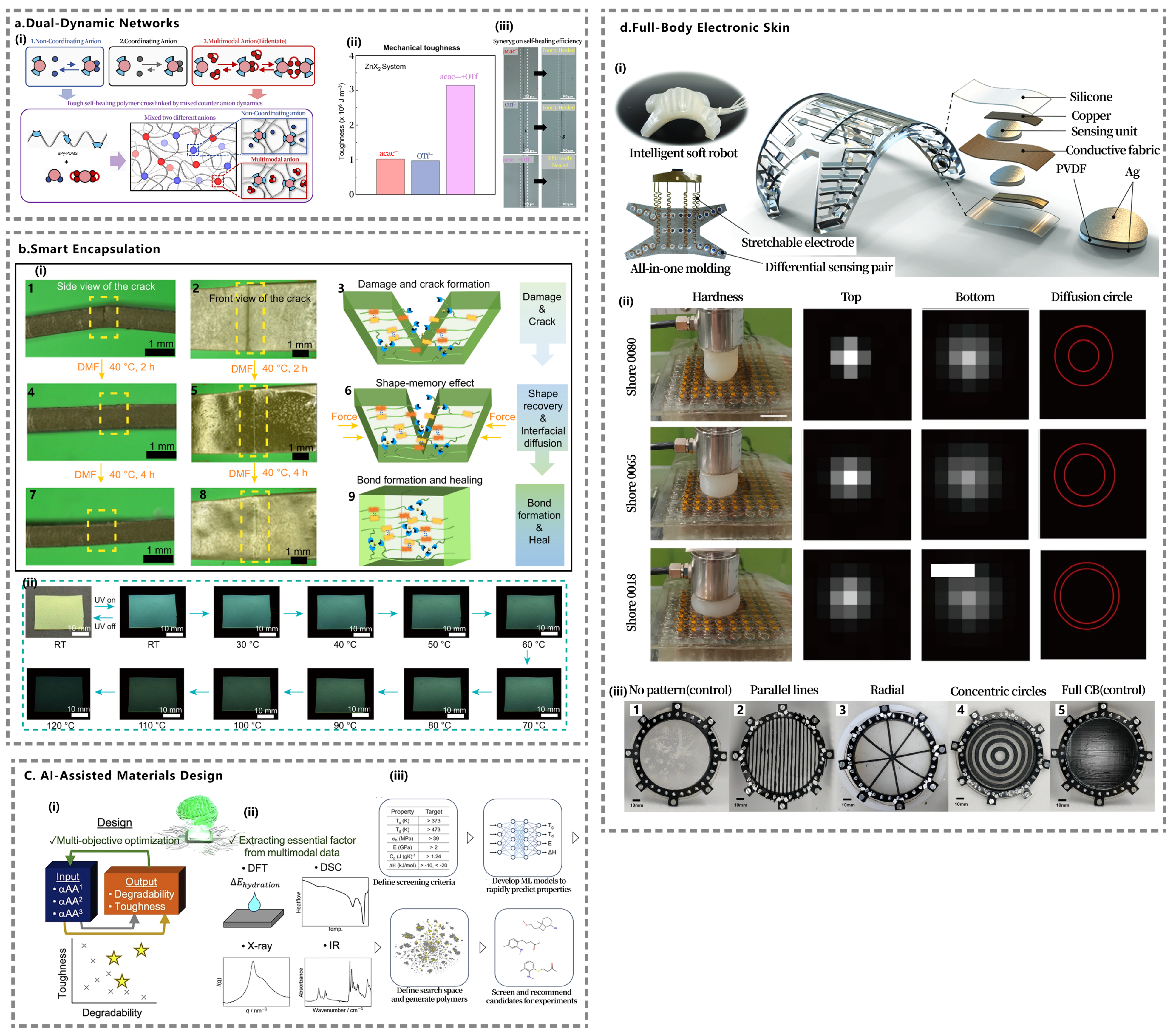The width and height of the screenshot is (1176, 1033).
Task: Click the 'Bond formation & Heal' box
Action: [x=539, y=525]
